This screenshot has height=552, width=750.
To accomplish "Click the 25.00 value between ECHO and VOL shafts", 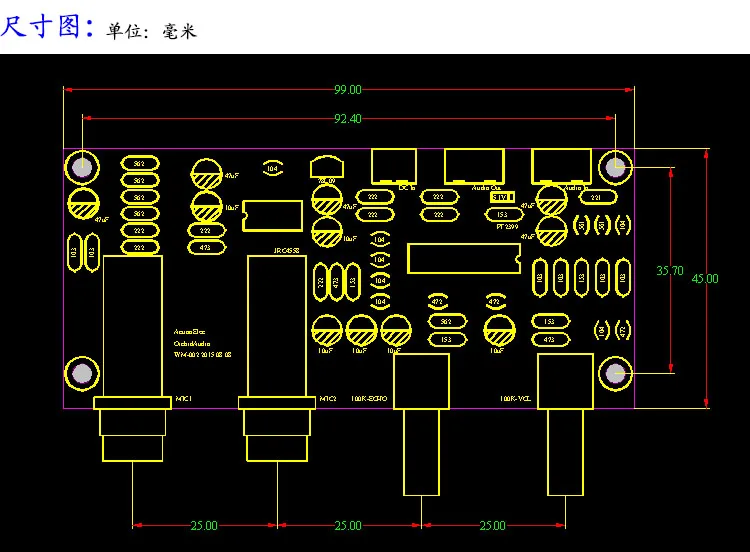I will pos(493,526).
